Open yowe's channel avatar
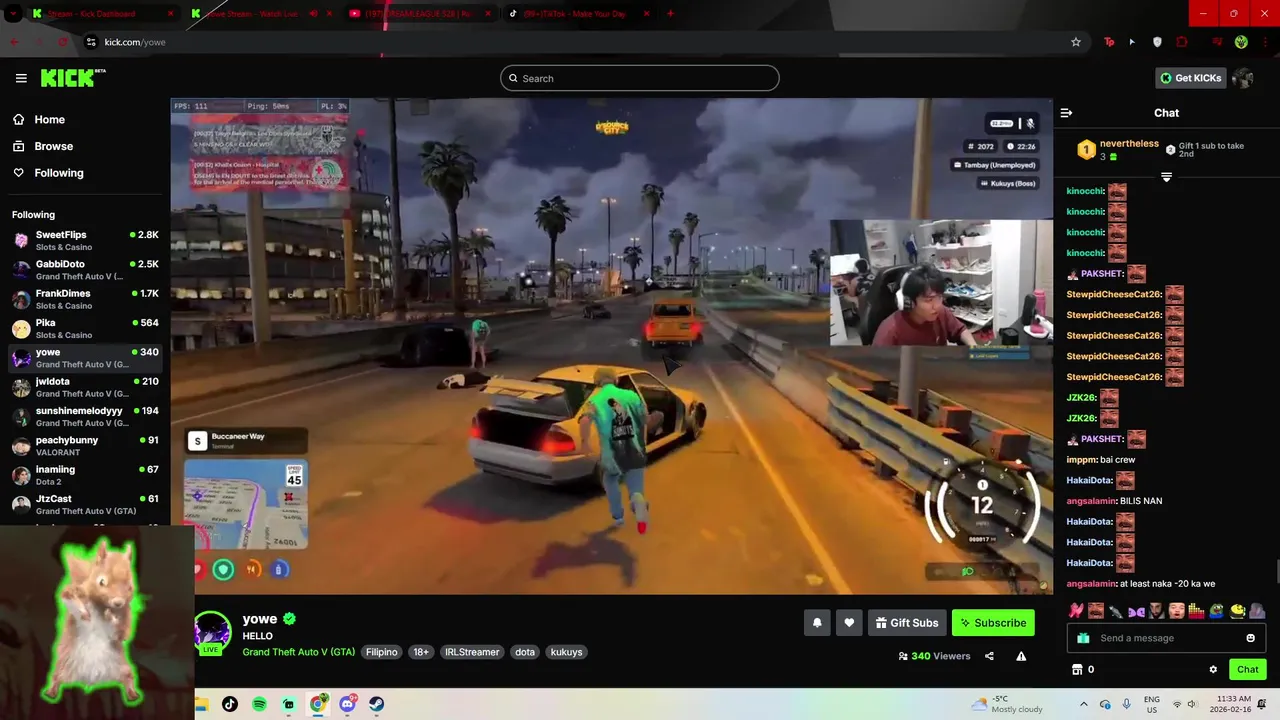This screenshot has width=1280, height=720. pyautogui.click(x=212, y=631)
